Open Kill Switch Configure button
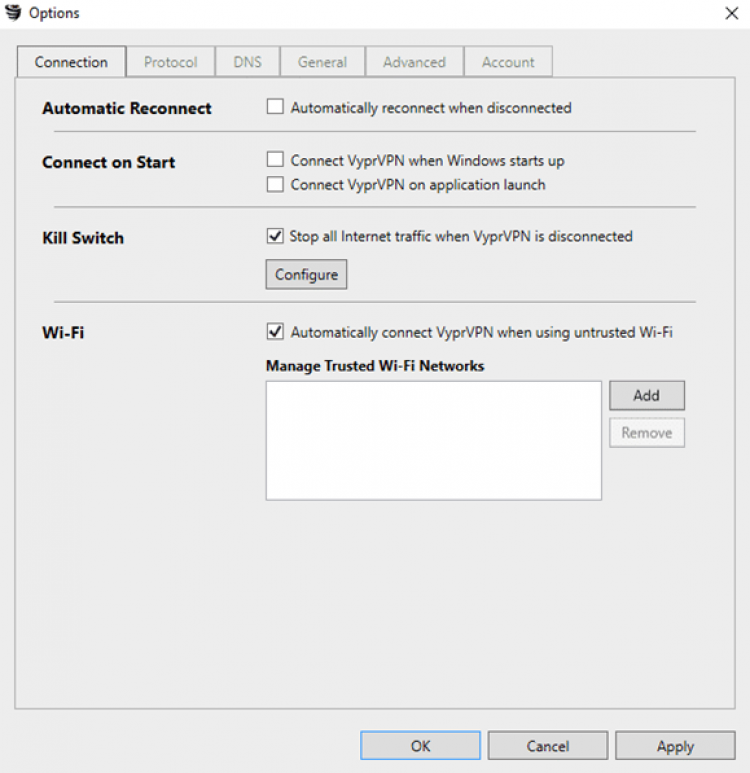The width and height of the screenshot is (750, 773). point(306,274)
